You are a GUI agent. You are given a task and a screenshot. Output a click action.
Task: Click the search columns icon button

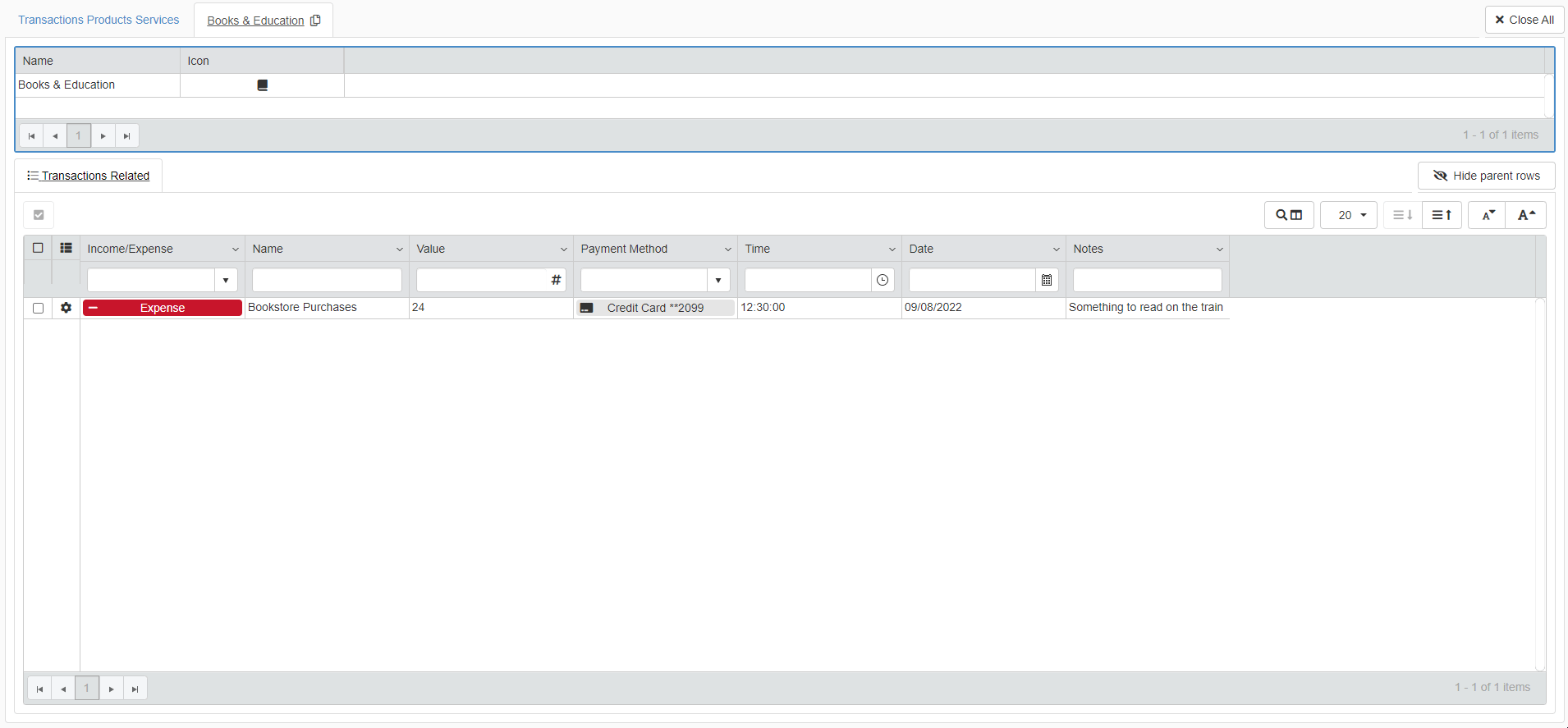coord(1289,215)
